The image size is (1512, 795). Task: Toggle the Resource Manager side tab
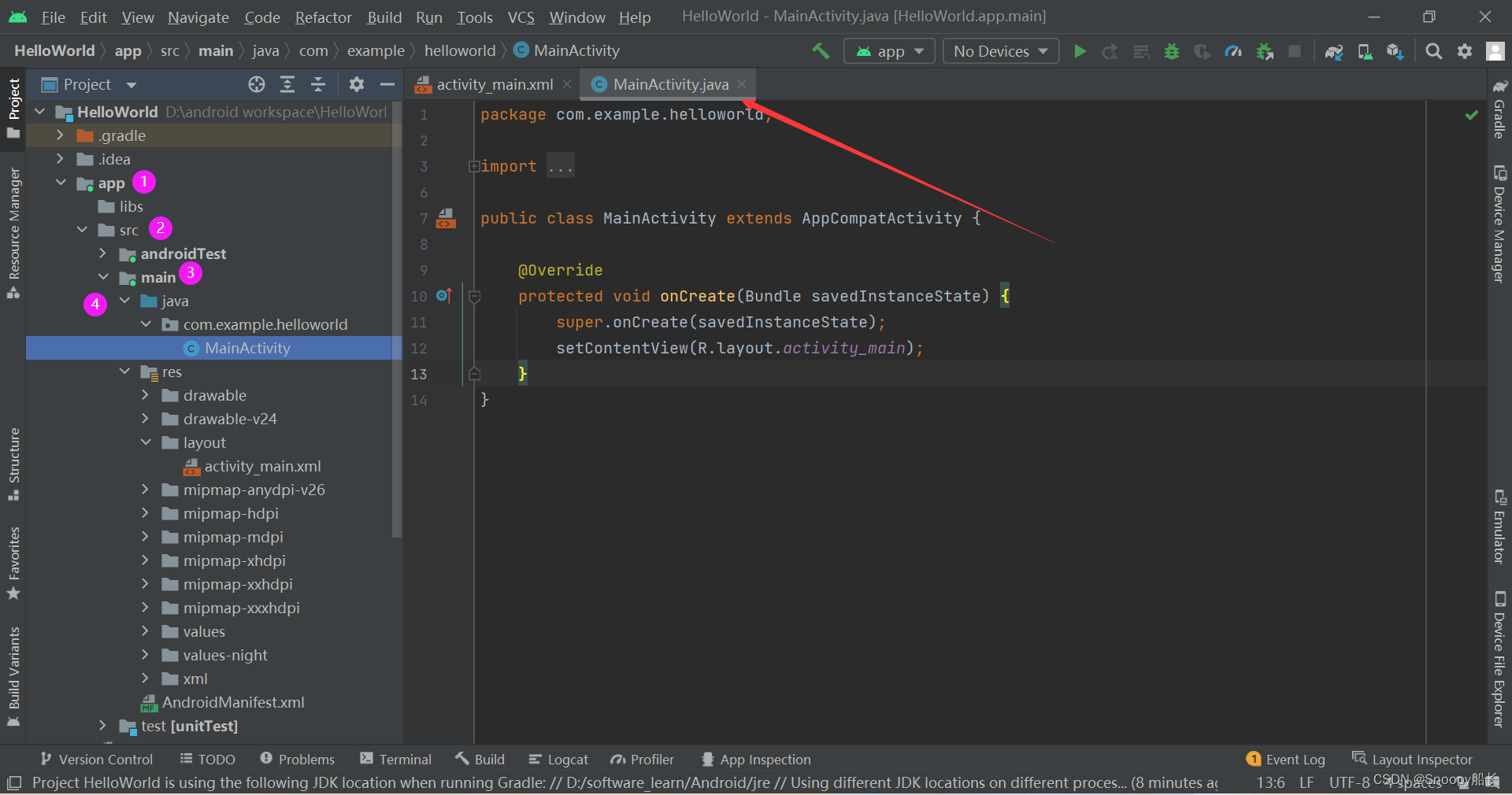tap(13, 233)
